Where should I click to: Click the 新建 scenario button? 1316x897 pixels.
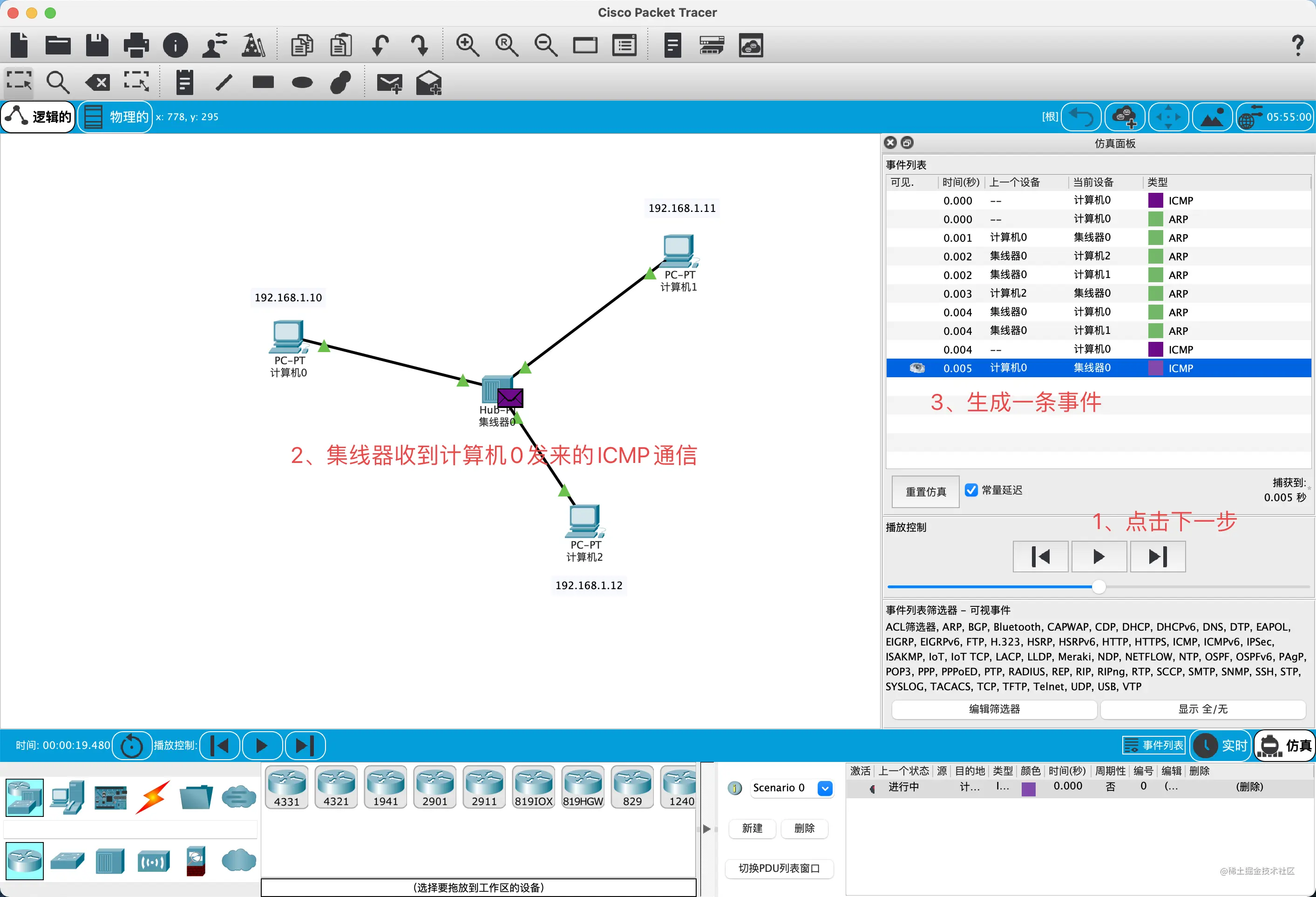tap(752, 829)
